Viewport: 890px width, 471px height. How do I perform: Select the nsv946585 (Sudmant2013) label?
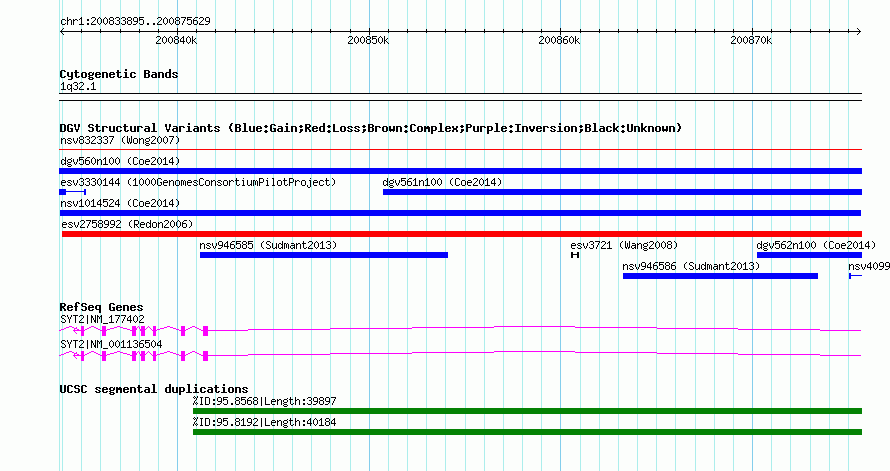(x=268, y=245)
